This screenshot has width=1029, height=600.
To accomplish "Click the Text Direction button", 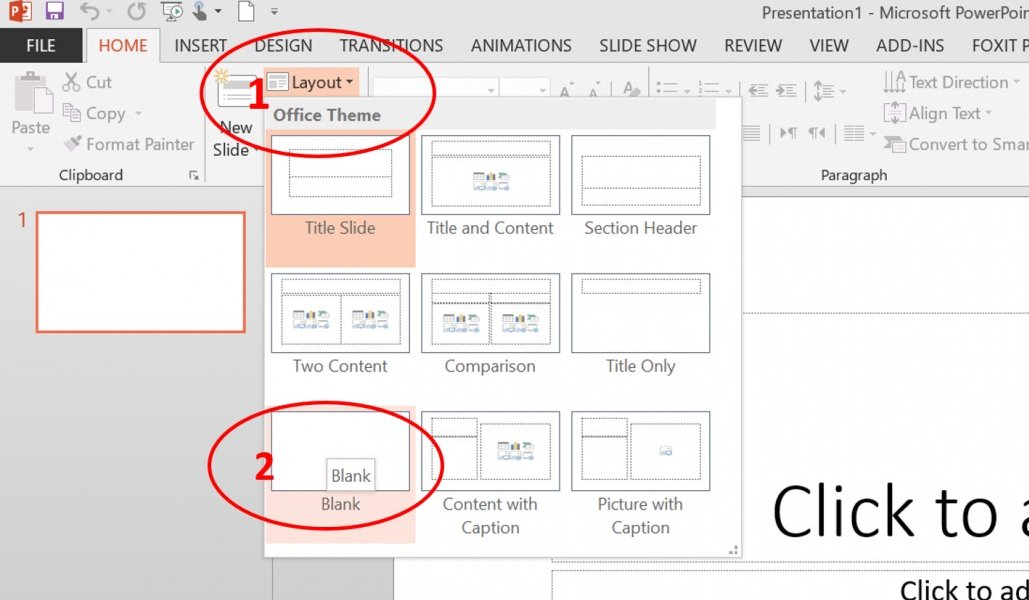I will click(950, 82).
